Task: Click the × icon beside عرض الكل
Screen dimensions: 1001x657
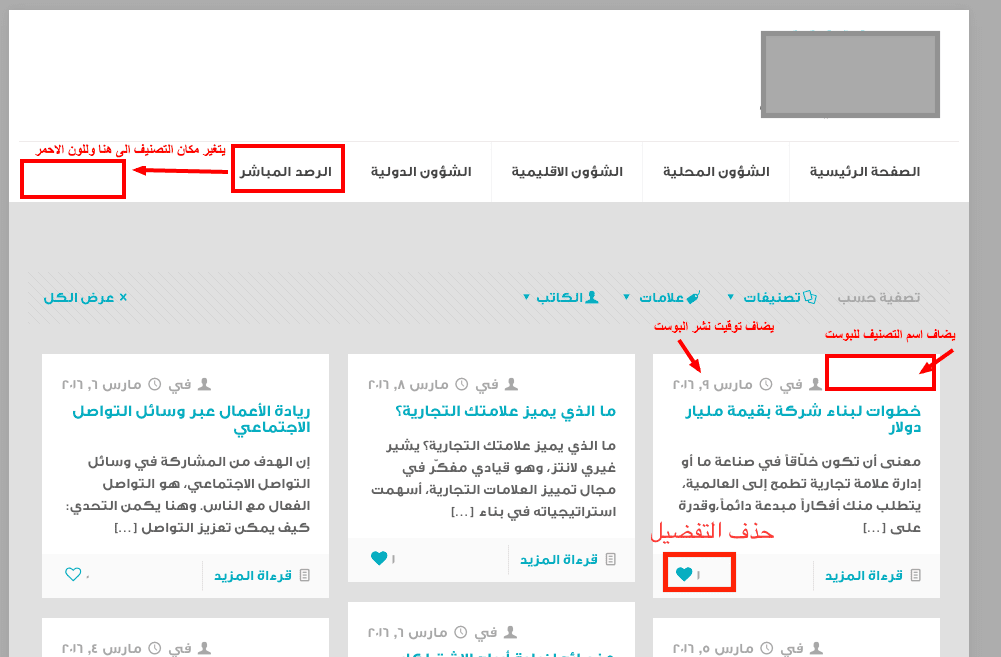Action: tap(123, 298)
